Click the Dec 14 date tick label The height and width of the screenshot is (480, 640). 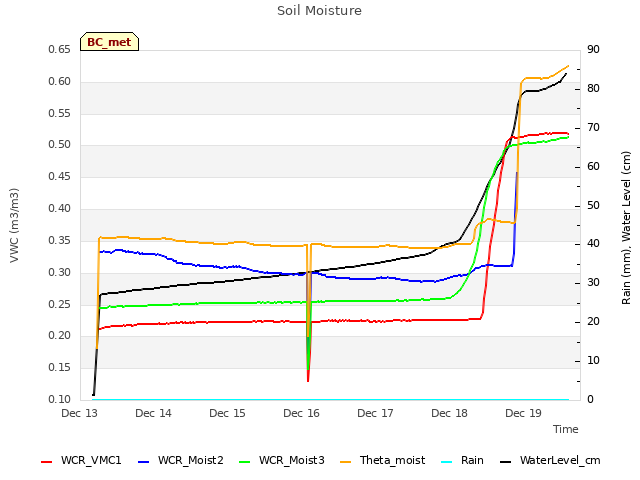(153, 413)
